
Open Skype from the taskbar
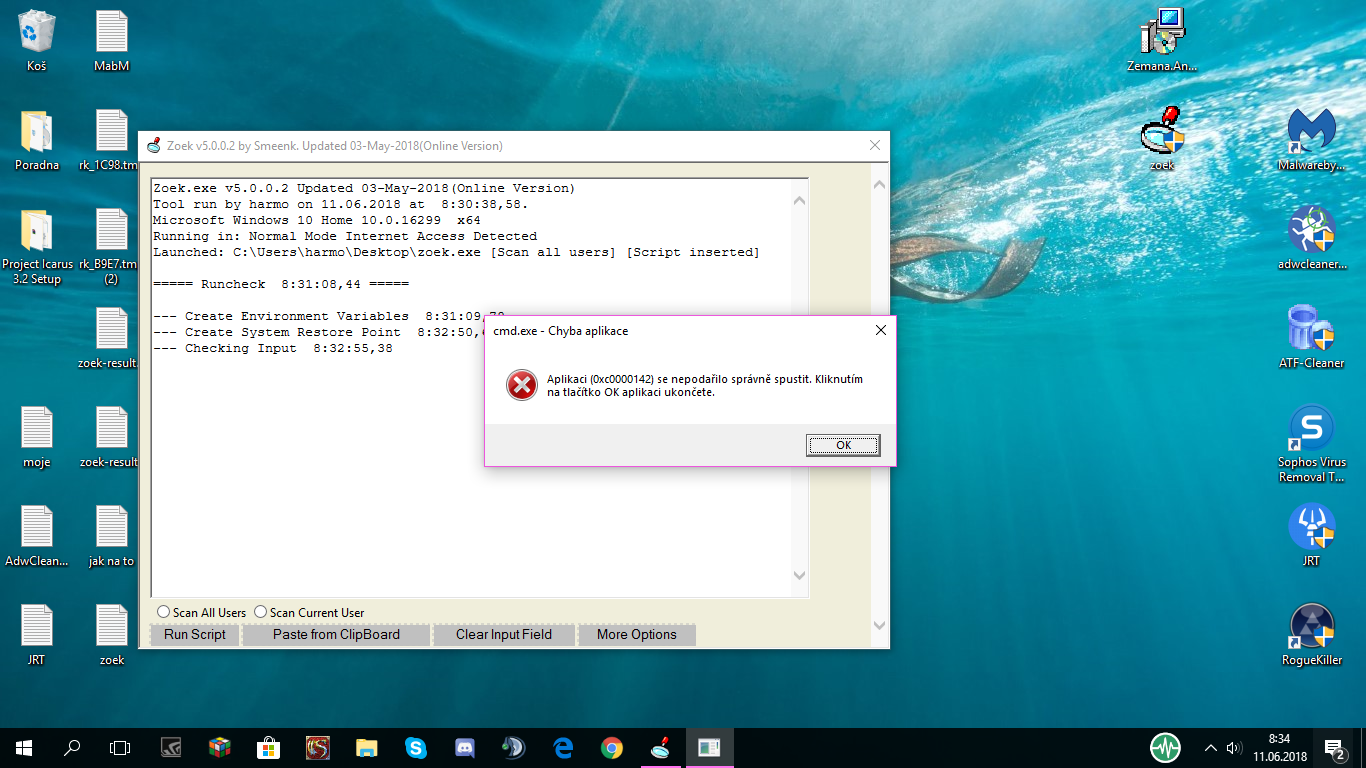click(x=416, y=747)
